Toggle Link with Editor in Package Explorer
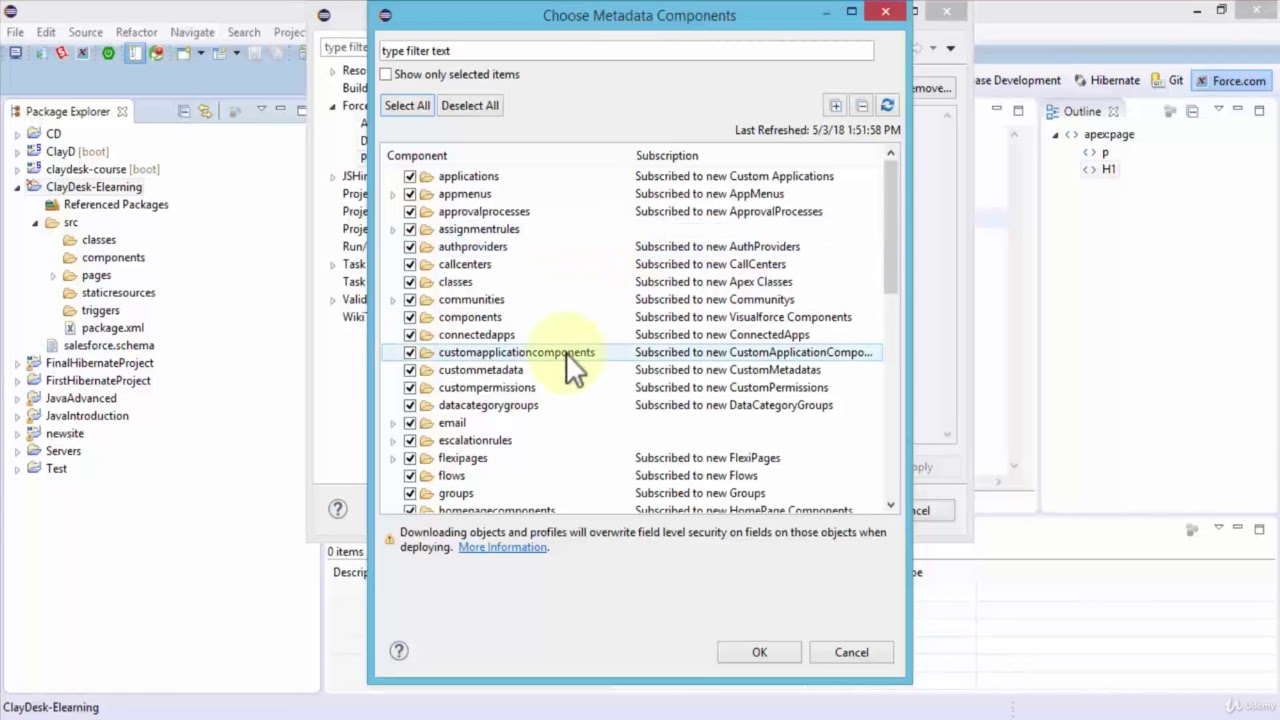The height and width of the screenshot is (720, 1280). coord(205,111)
